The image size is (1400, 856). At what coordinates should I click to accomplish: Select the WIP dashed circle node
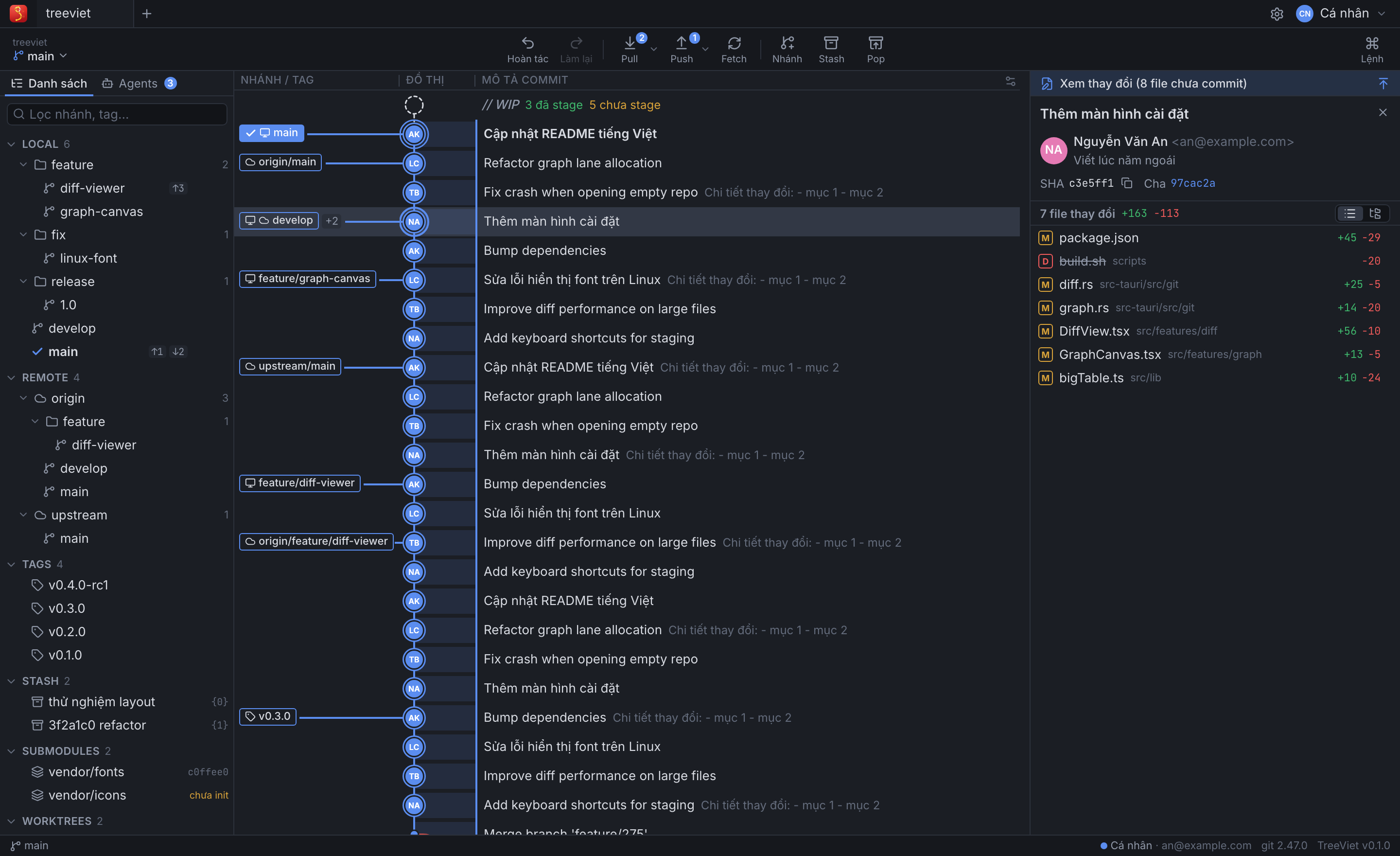(x=414, y=105)
